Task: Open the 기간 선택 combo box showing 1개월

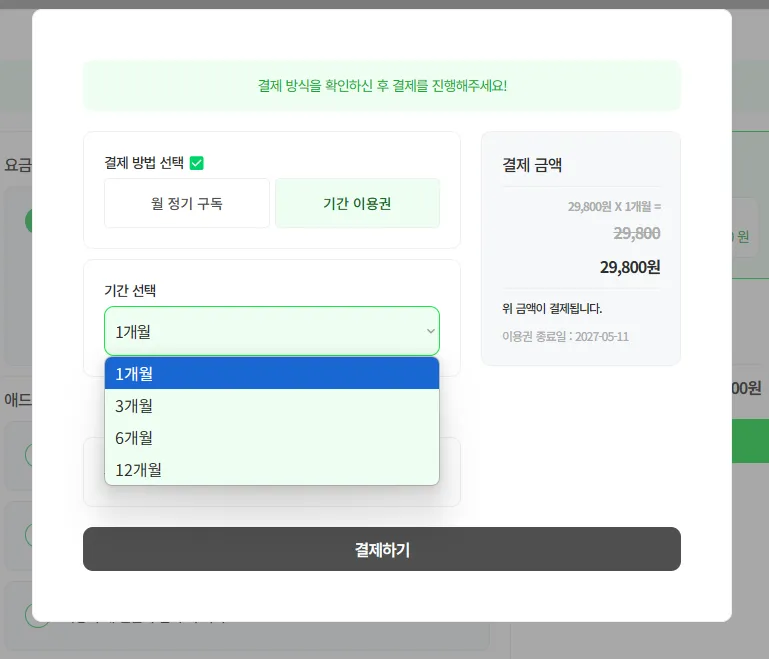Action: 272,331
